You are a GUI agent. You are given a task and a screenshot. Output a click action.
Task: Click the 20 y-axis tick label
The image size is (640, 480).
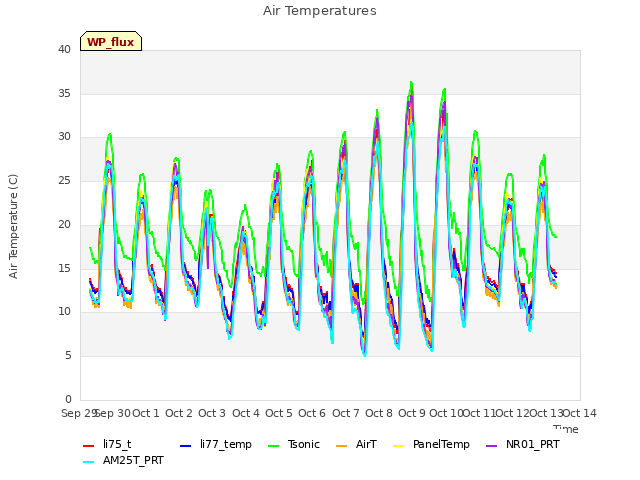tap(64, 224)
